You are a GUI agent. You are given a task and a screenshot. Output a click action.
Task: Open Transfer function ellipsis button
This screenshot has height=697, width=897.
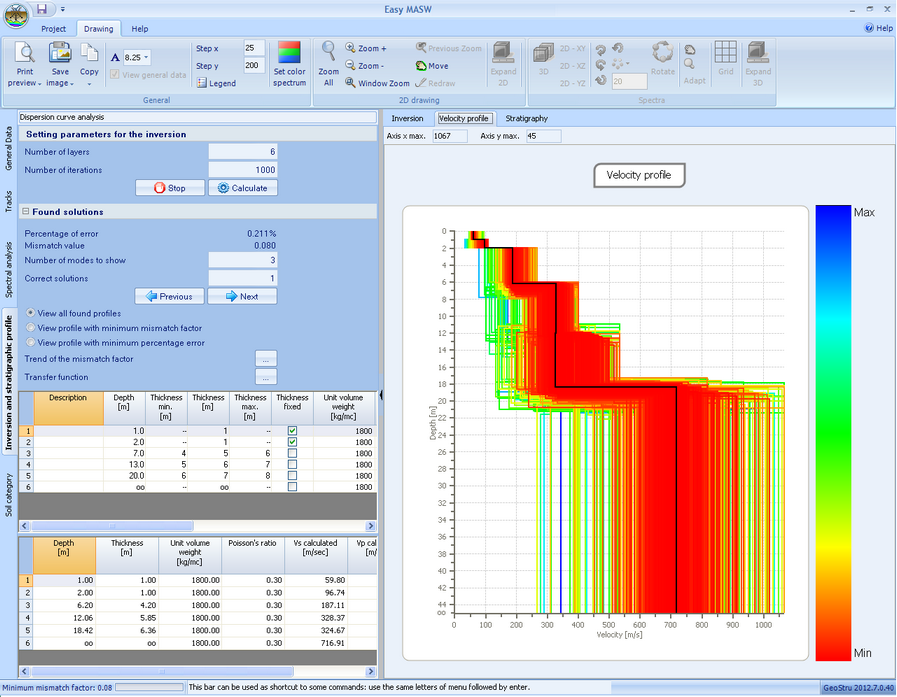[x=265, y=377]
